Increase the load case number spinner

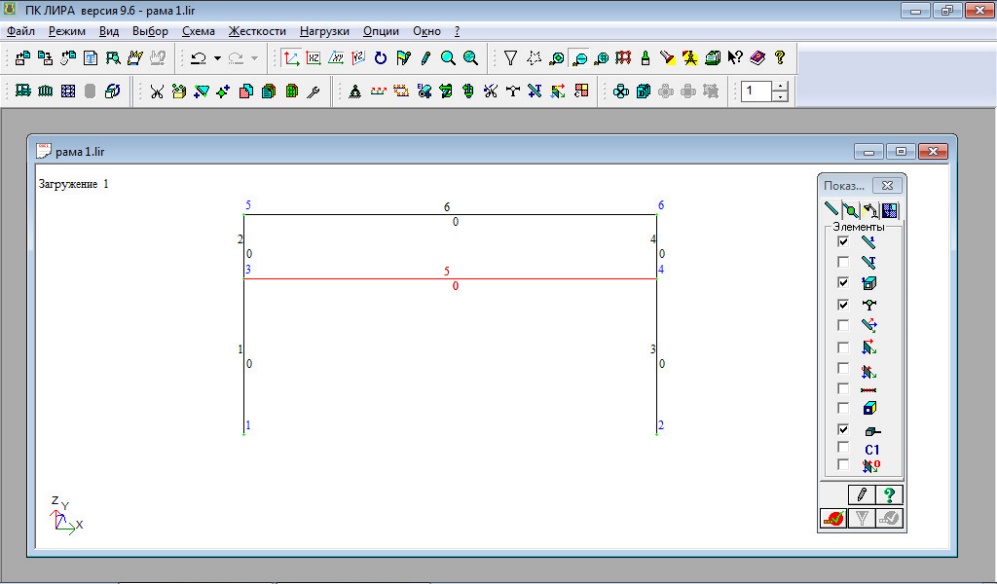780,86
